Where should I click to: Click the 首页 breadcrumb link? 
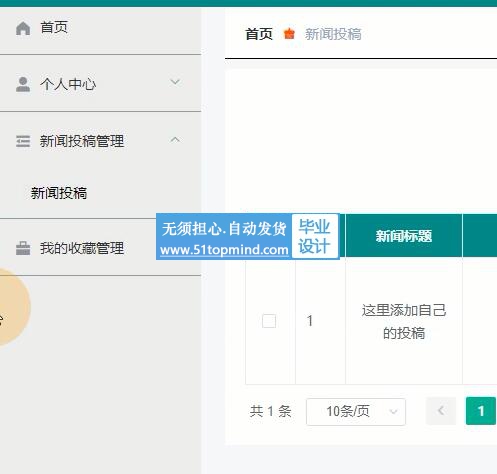pyautogui.click(x=259, y=34)
